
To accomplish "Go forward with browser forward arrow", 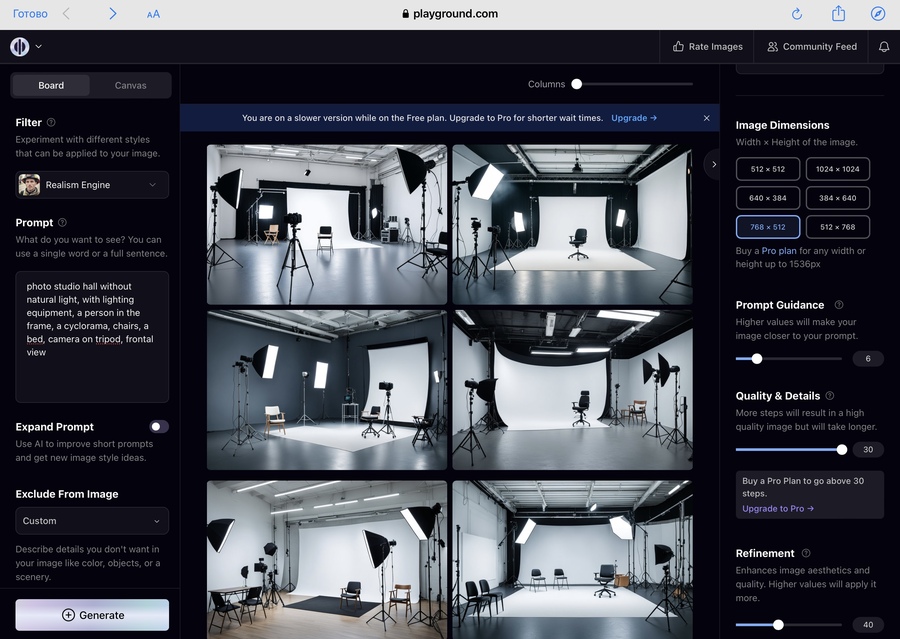I will pyautogui.click(x=112, y=14).
